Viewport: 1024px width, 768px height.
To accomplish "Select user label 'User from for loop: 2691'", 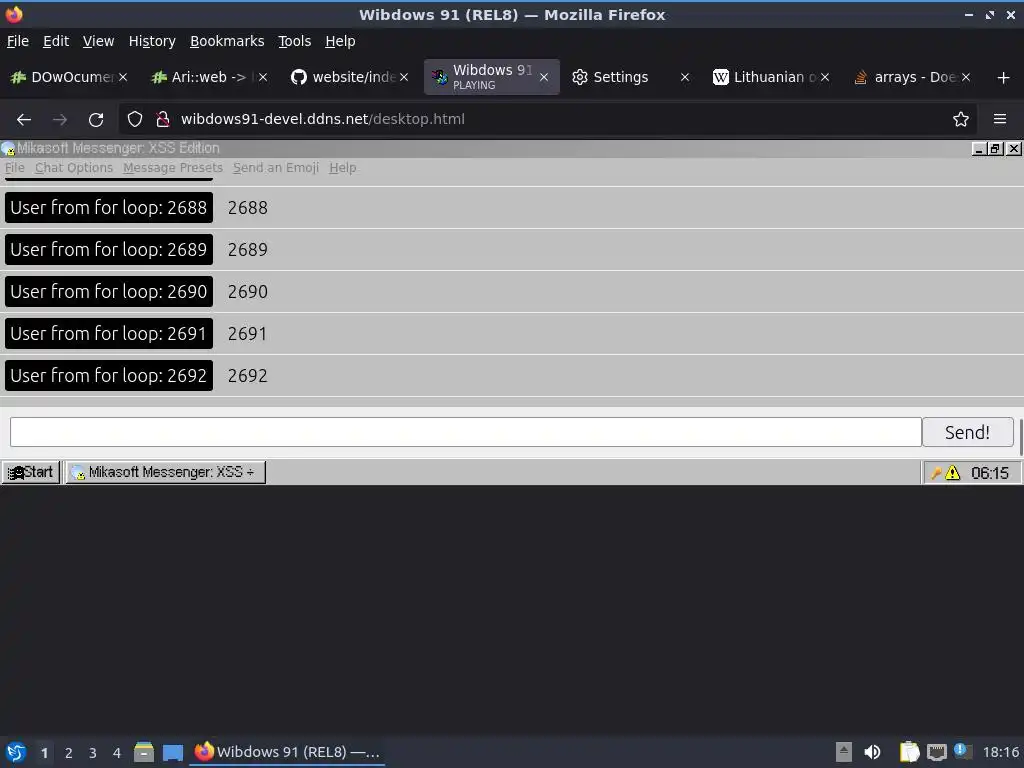I will coord(108,334).
